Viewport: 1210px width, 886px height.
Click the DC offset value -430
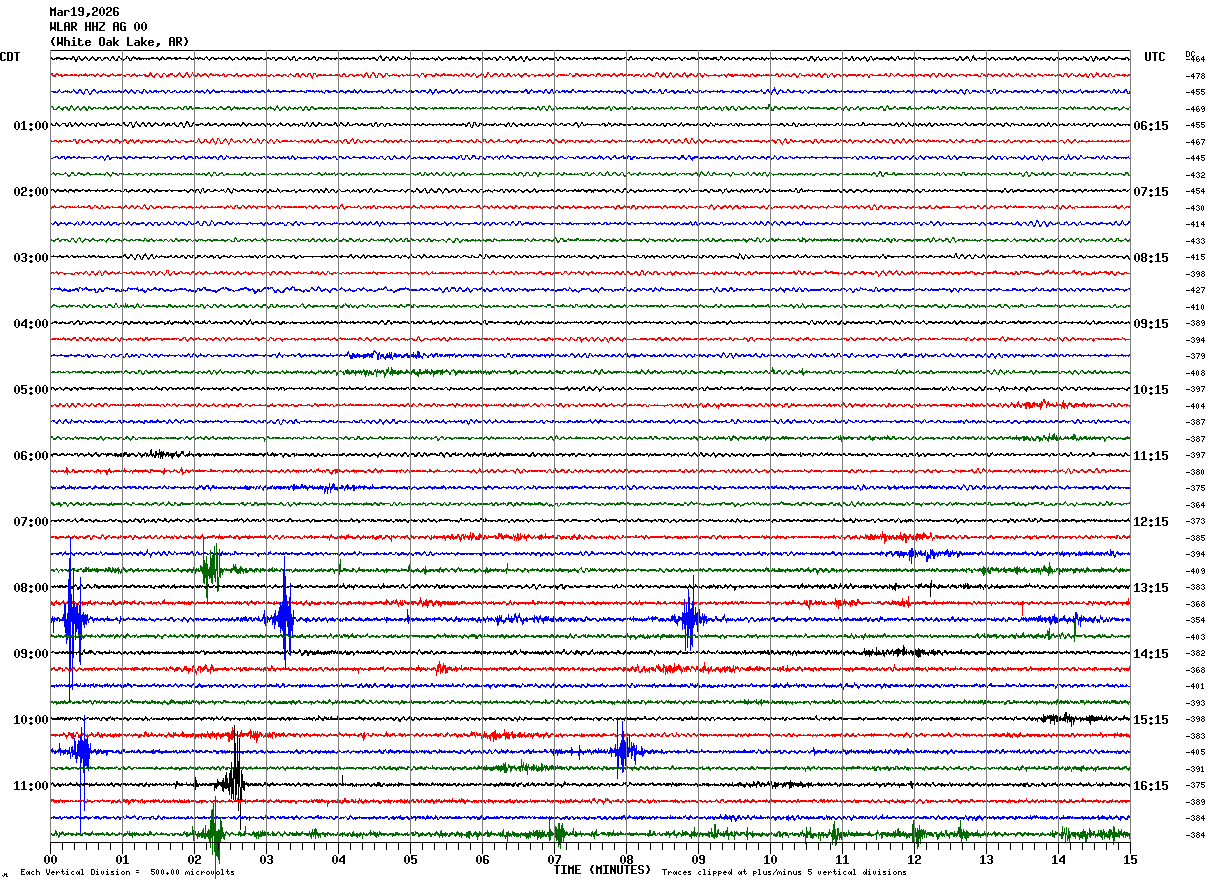[1195, 208]
